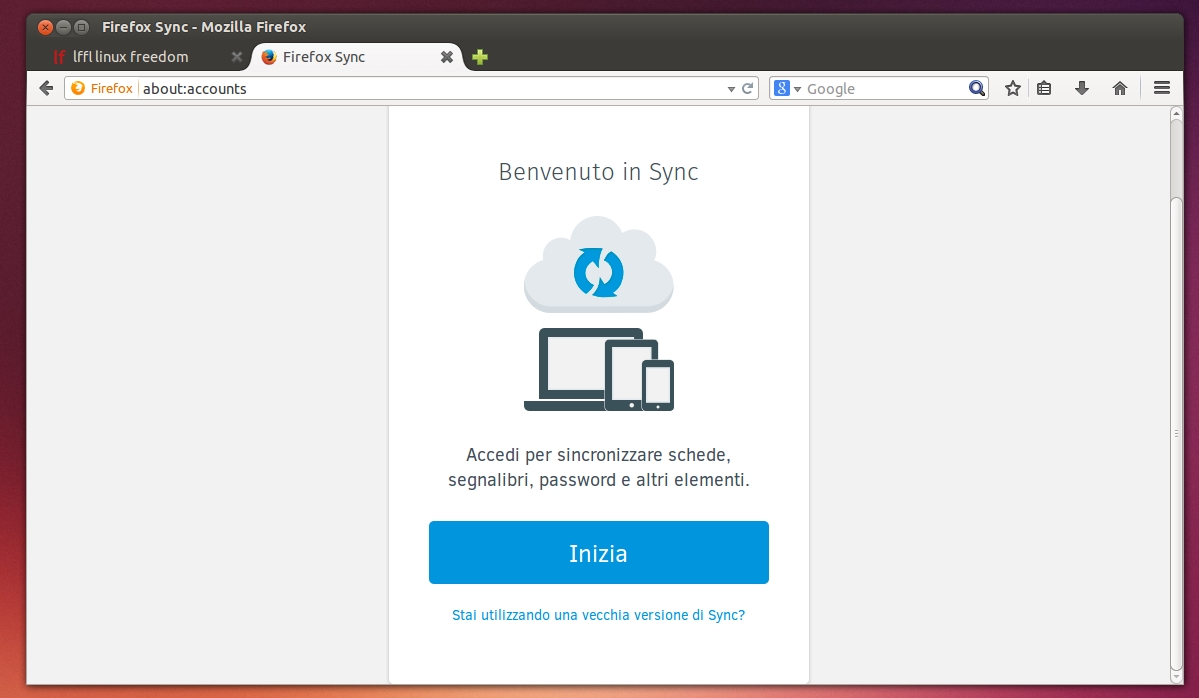Image resolution: width=1199 pixels, height=698 pixels.
Task: Click the scrollbar up arrow
Action: (1177, 113)
